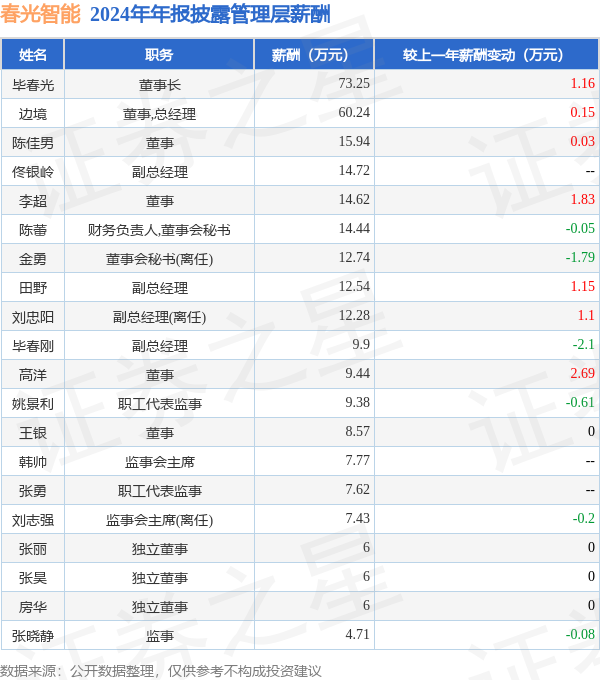Image resolution: width=600 pixels, height=680 pixels.
Task: Click change value -0.08
Action: 580,635
